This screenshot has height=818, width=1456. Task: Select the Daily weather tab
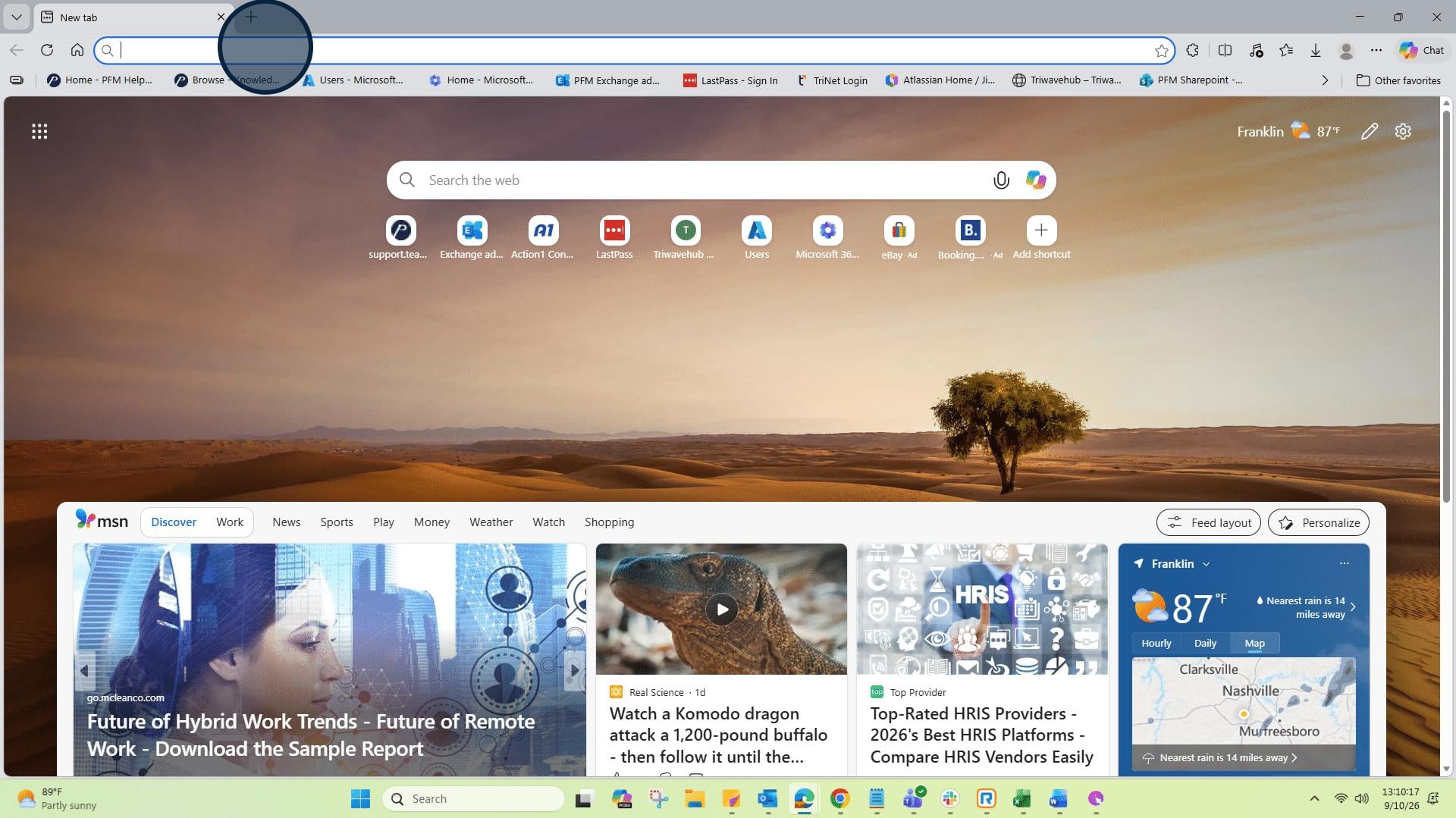1205,644
